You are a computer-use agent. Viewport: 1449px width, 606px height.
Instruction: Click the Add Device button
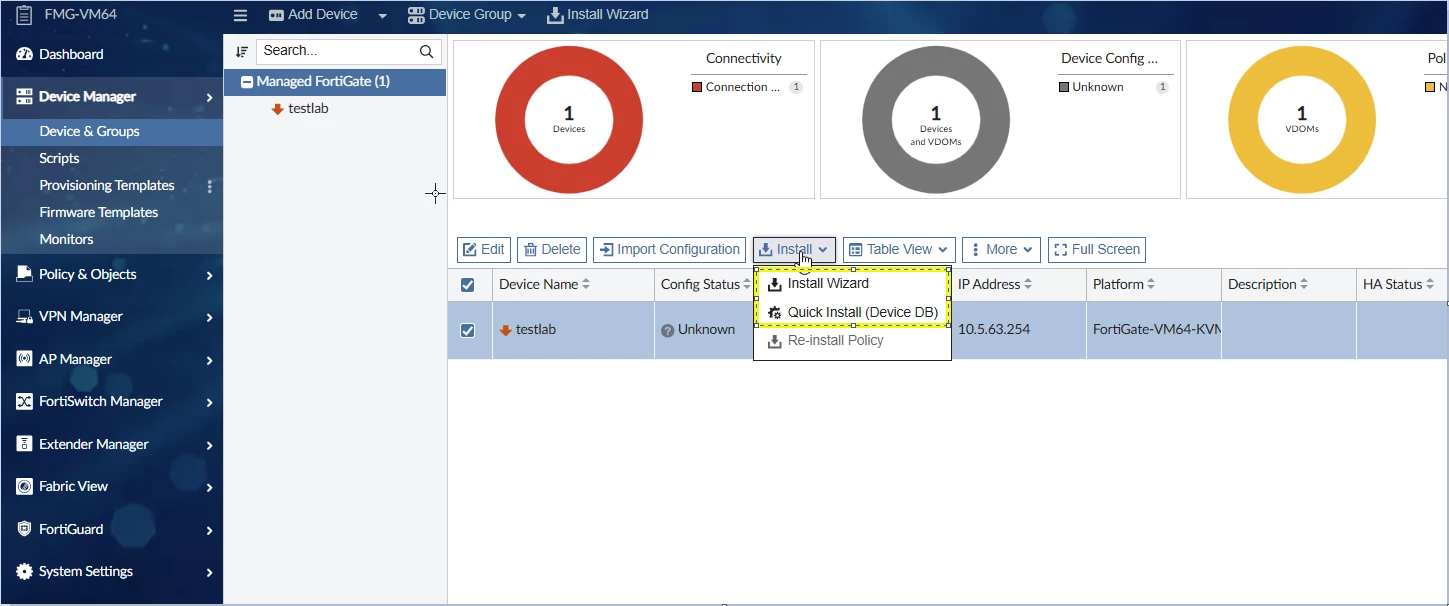313,15
